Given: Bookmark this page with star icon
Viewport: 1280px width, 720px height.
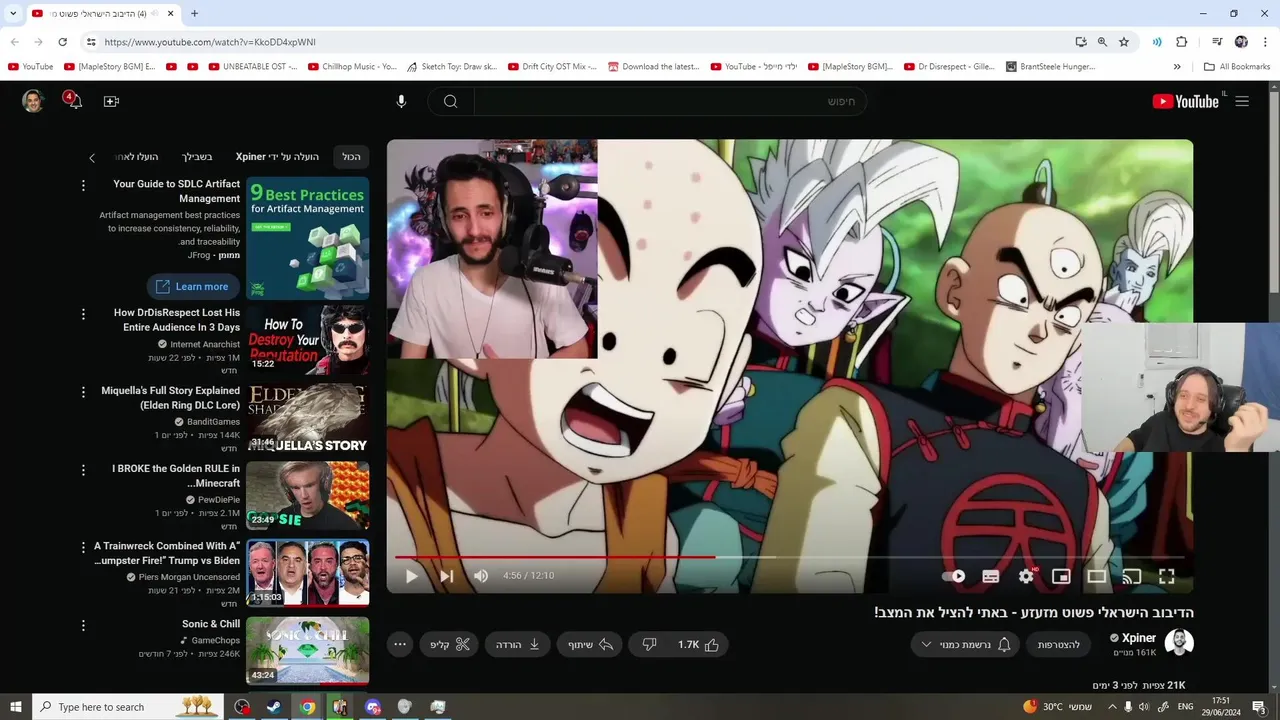Looking at the screenshot, I should tap(1124, 42).
